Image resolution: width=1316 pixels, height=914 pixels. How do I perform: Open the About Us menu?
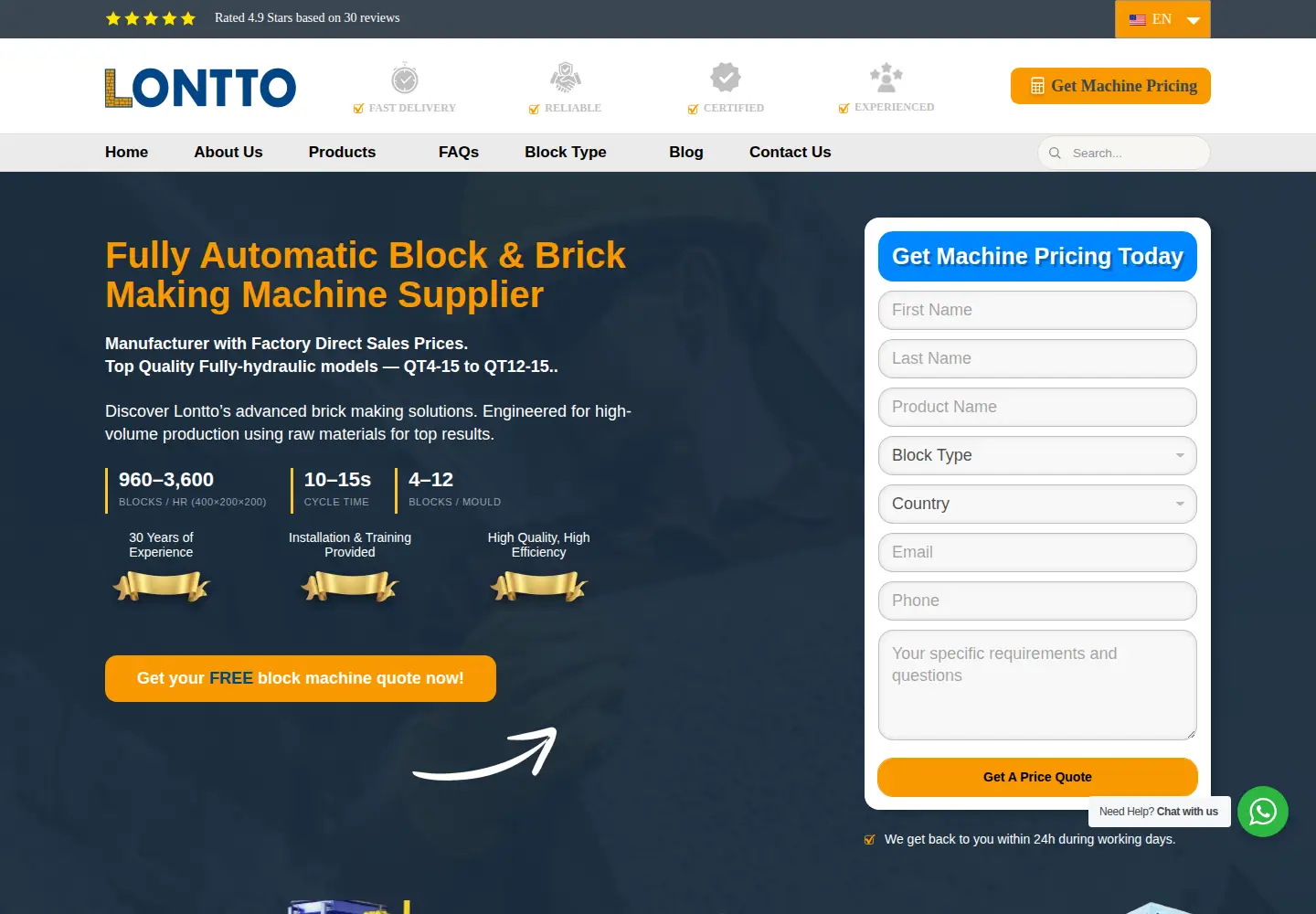[228, 153]
